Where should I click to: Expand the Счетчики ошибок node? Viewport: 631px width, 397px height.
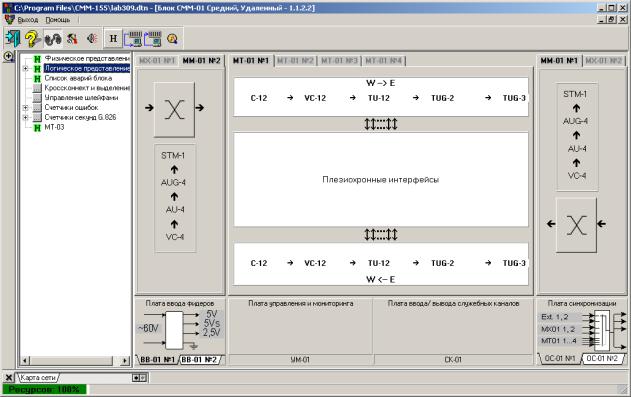pyautogui.click(x=25, y=107)
